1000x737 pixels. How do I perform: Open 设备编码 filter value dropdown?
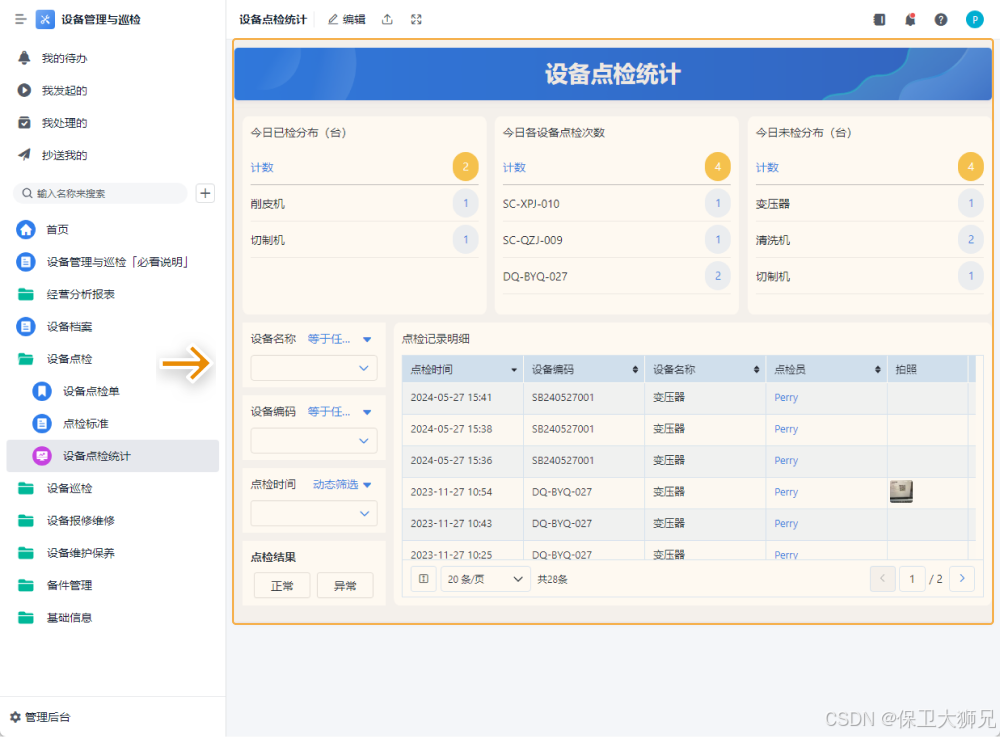(314, 441)
